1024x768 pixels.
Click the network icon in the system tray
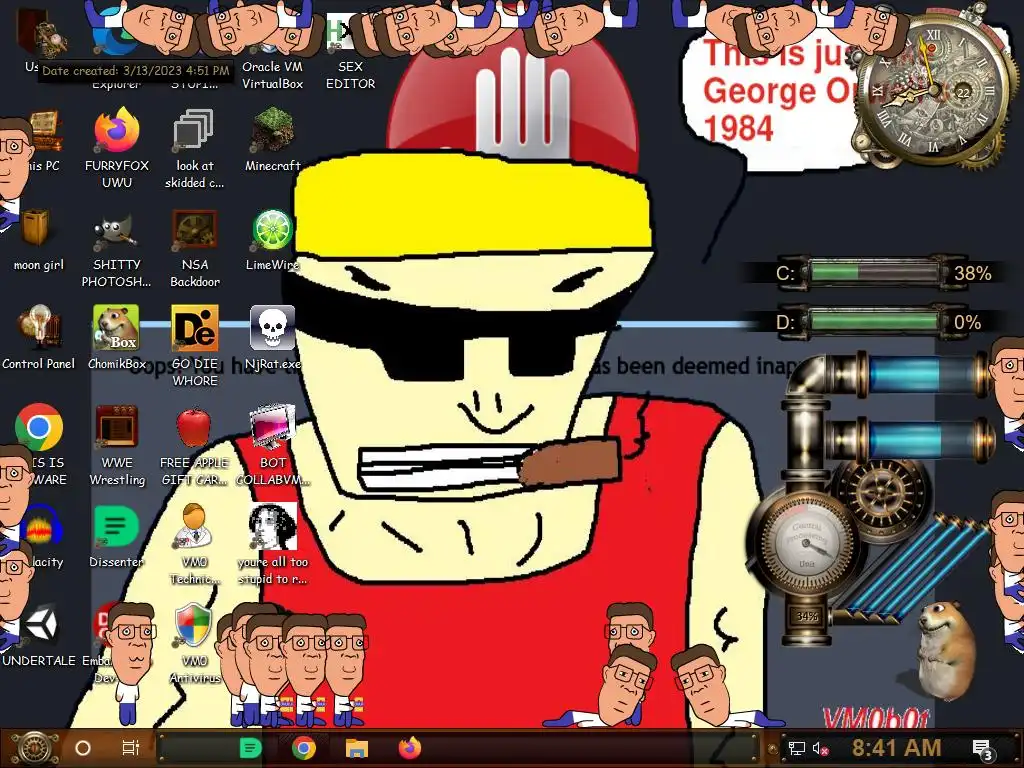click(797, 749)
